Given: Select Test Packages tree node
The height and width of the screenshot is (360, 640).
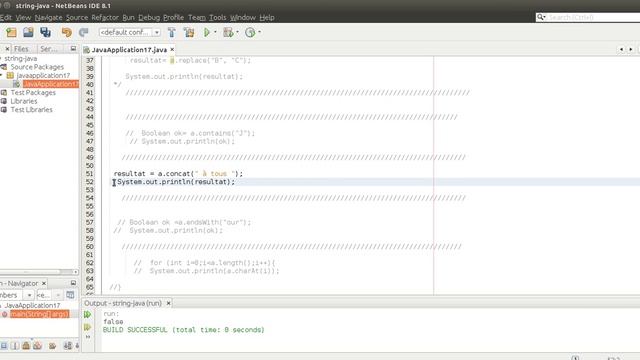Looking at the screenshot, I should tap(33, 92).
